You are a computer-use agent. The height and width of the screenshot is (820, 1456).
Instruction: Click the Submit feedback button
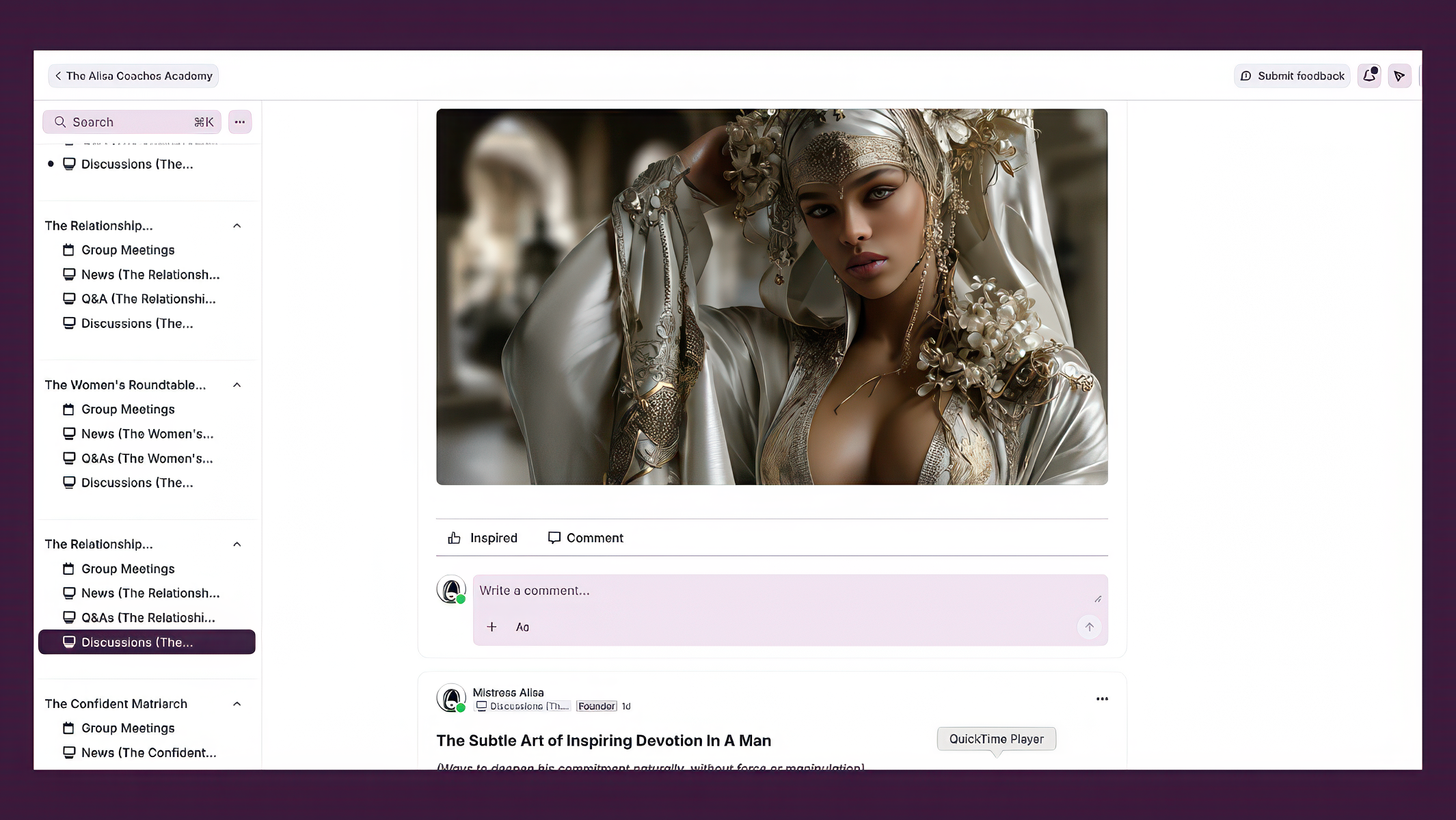[x=1292, y=76]
